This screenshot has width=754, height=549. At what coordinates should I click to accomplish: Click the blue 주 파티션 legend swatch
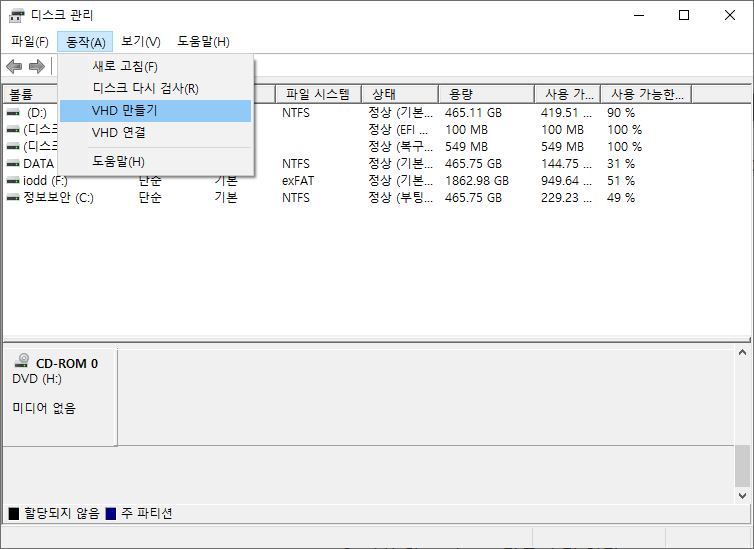coord(111,513)
